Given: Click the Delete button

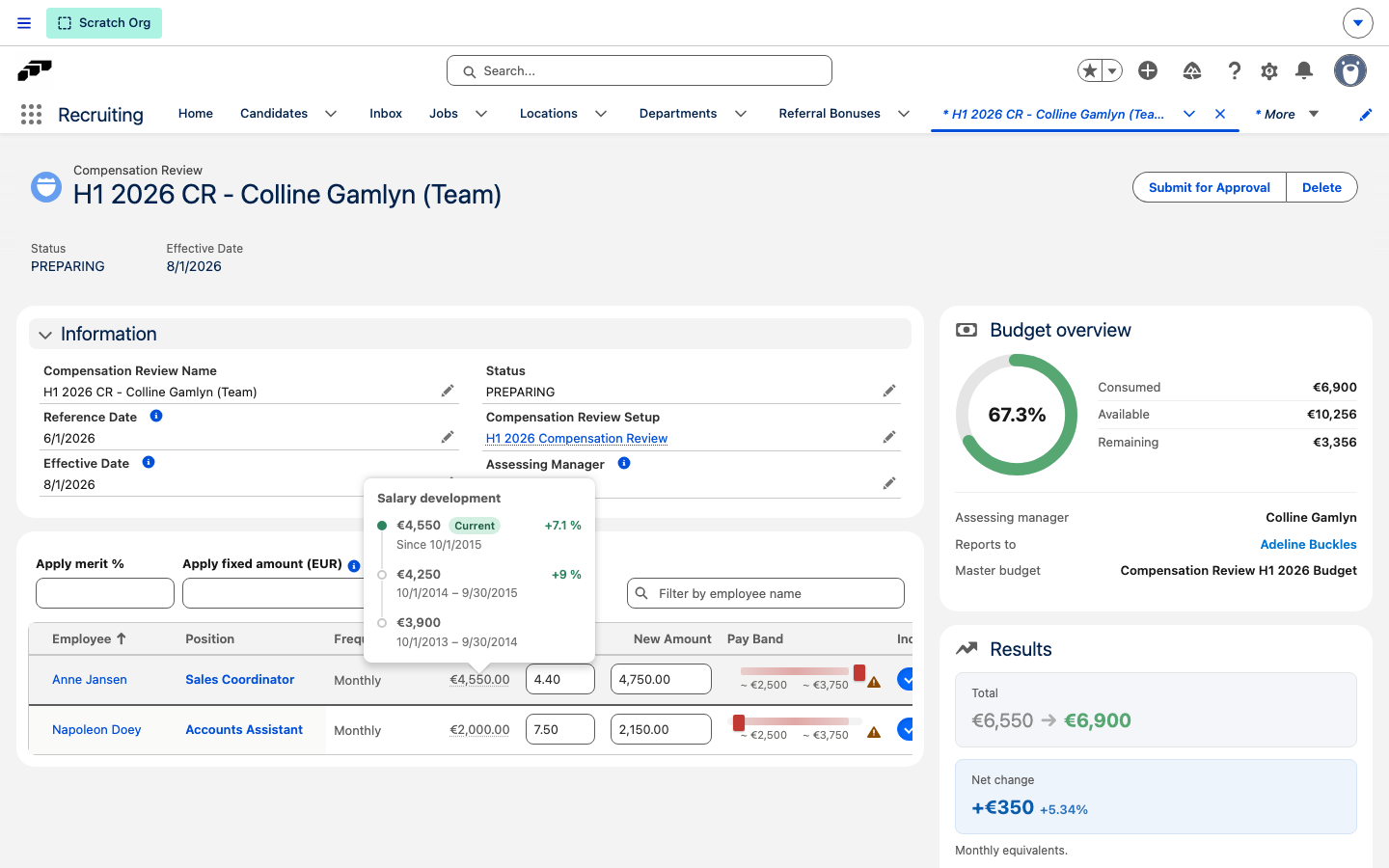Looking at the screenshot, I should point(1321,187).
